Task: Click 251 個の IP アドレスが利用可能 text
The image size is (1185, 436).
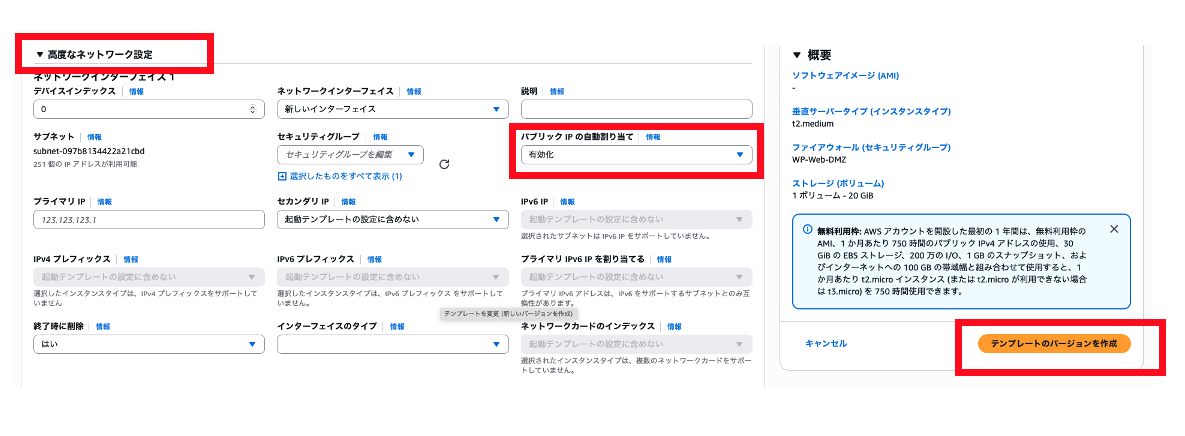Action: click(85, 164)
